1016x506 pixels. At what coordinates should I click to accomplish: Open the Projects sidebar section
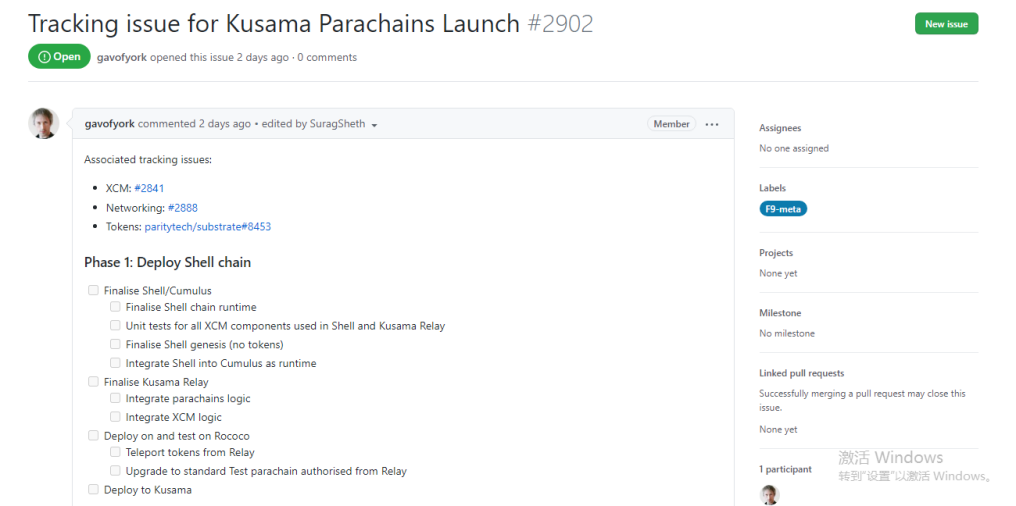[x=776, y=253]
